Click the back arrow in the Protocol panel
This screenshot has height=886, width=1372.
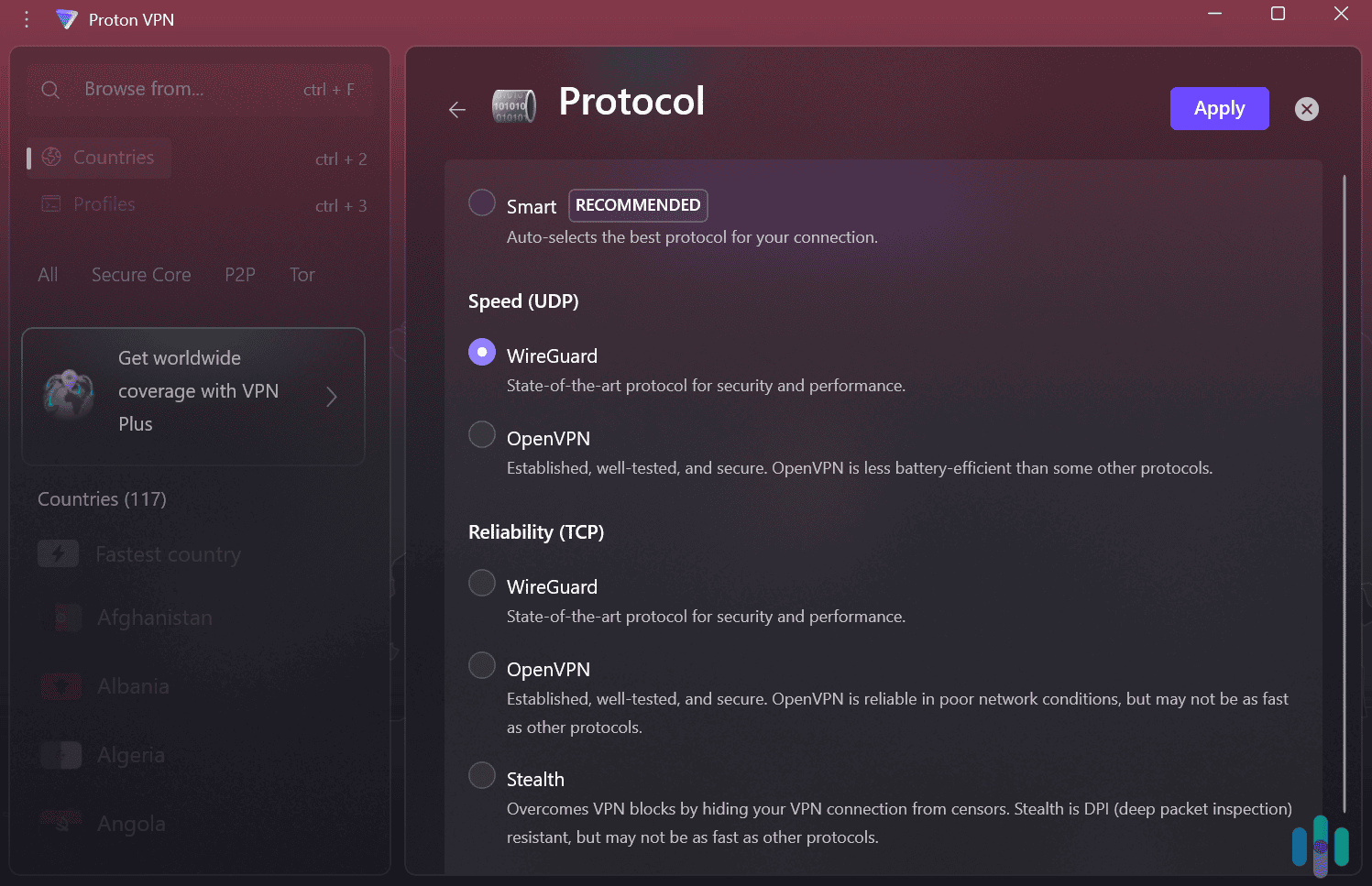pyautogui.click(x=456, y=109)
